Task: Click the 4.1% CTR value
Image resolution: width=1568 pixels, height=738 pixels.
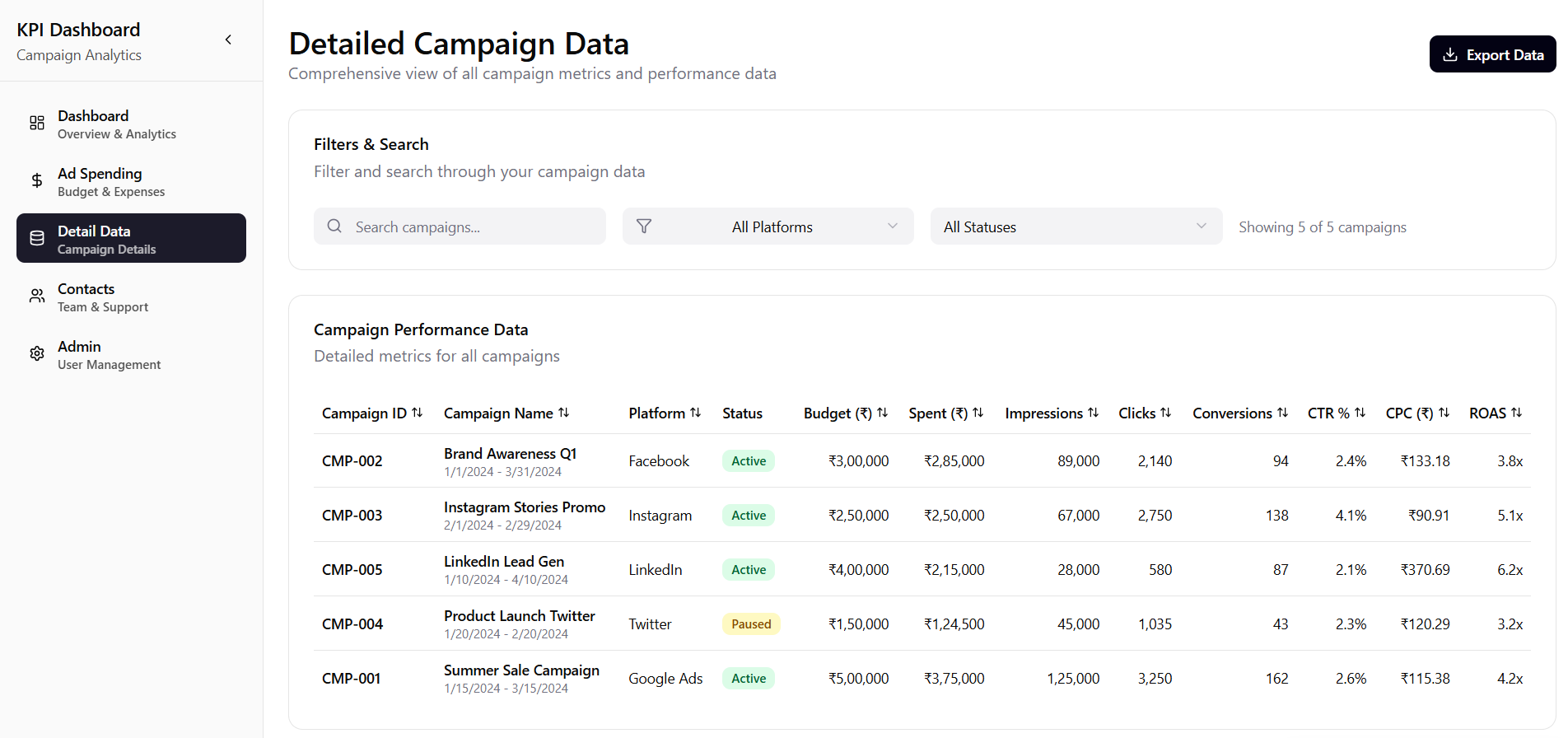Action: click(x=1351, y=516)
